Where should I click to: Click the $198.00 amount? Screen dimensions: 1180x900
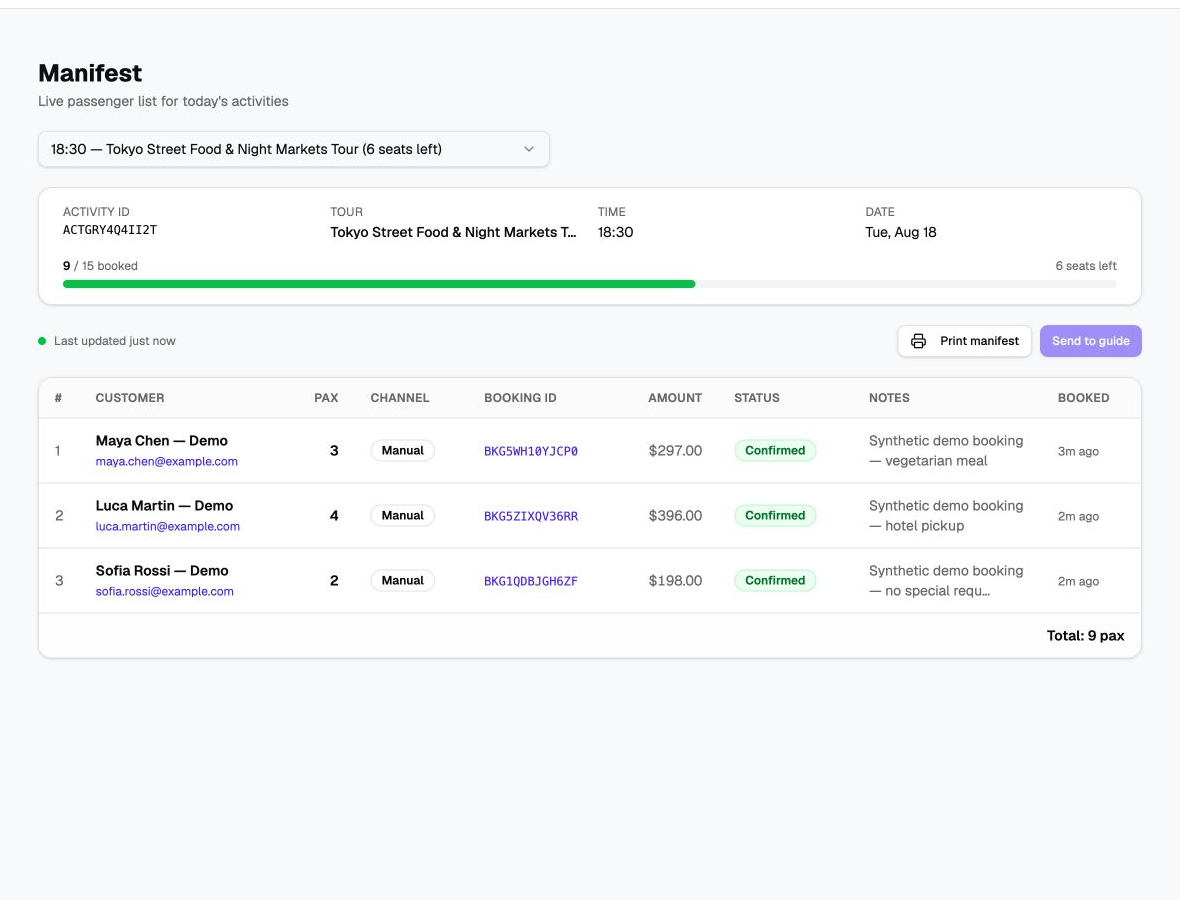click(x=675, y=581)
